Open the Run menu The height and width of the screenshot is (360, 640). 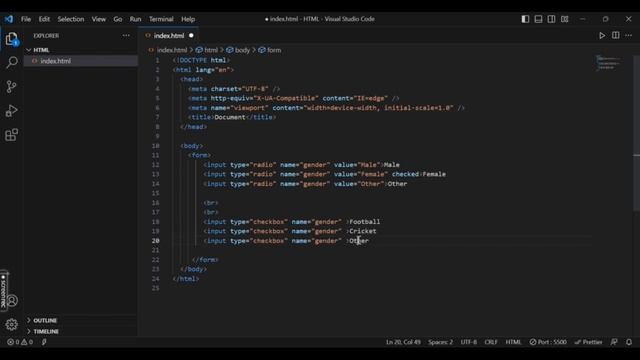135,19
